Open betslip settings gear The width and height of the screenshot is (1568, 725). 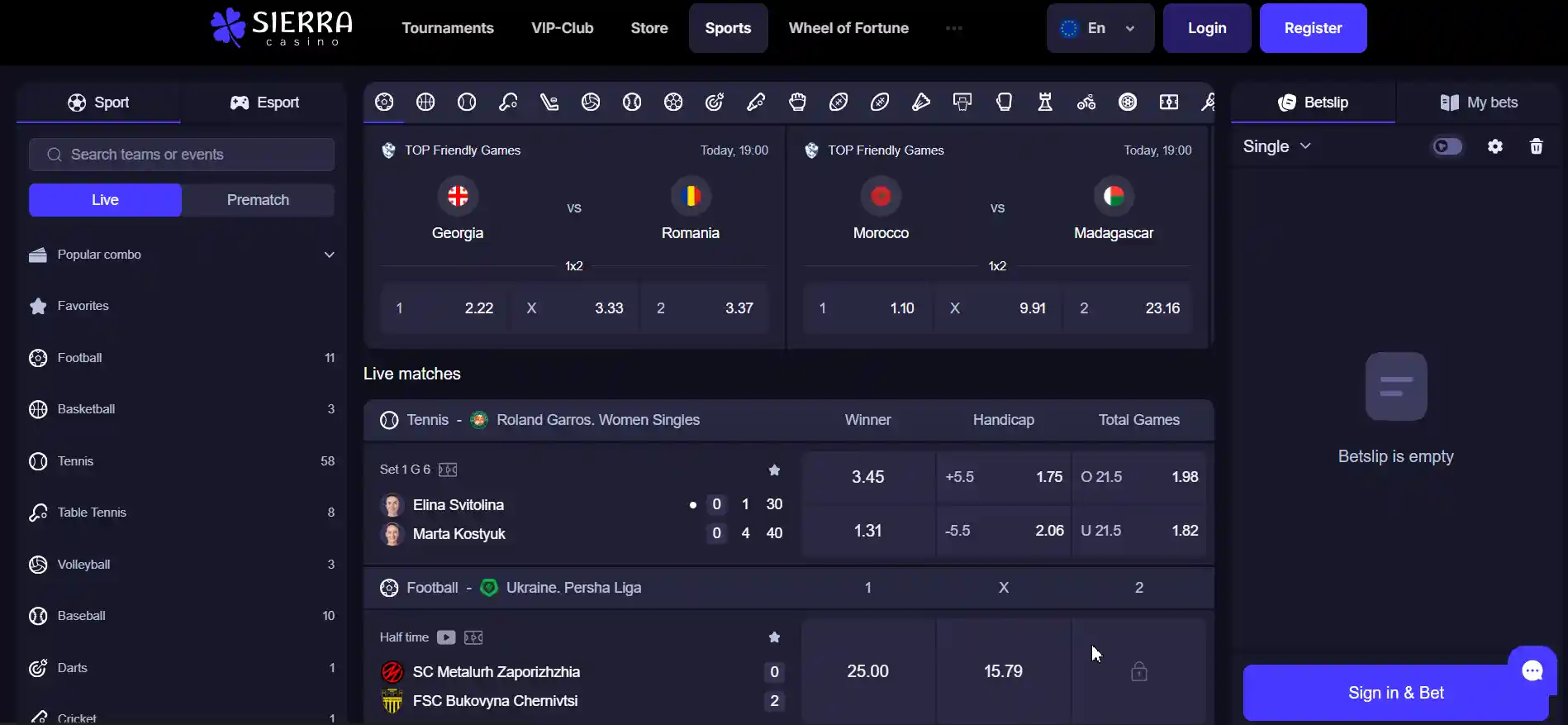[x=1495, y=146]
